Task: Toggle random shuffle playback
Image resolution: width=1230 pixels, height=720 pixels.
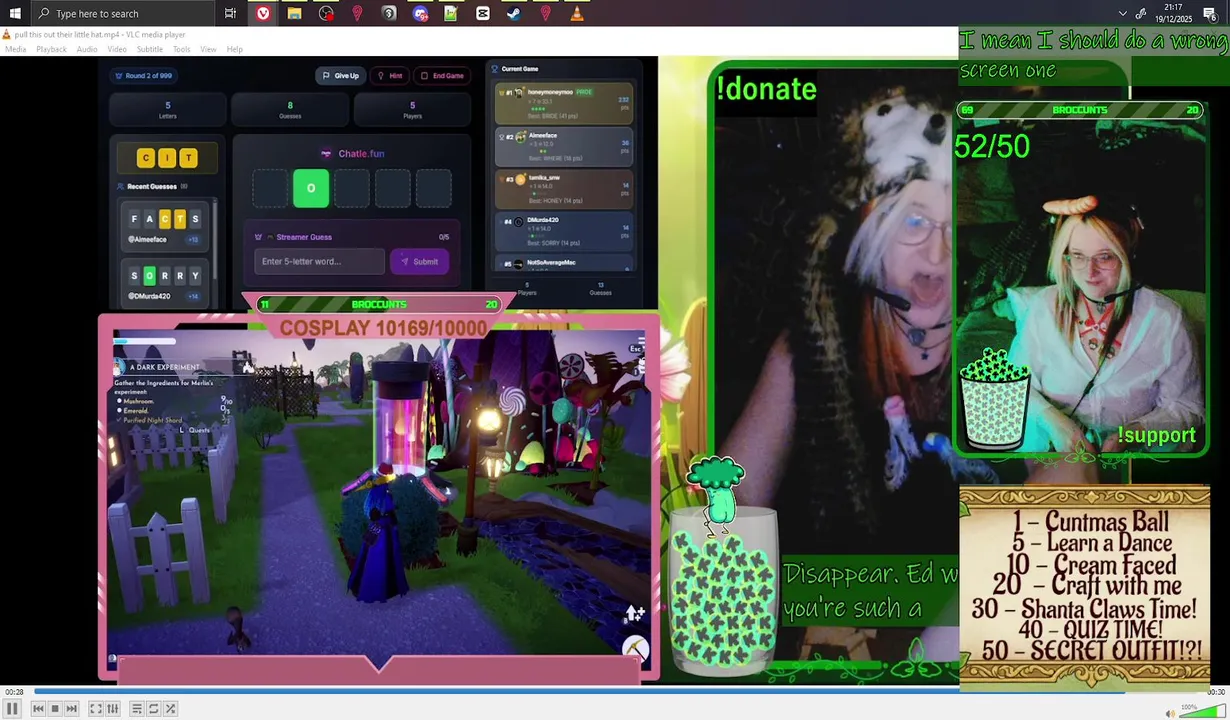Action: click(x=170, y=709)
